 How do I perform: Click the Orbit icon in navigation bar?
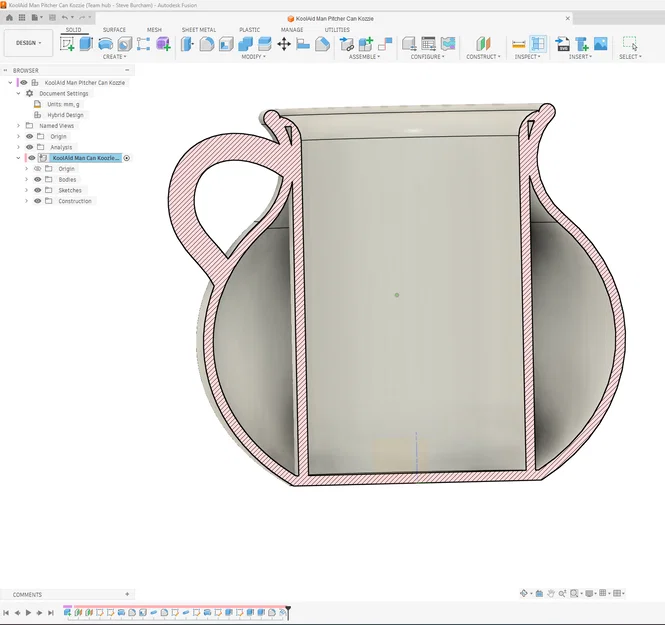pos(524,593)
